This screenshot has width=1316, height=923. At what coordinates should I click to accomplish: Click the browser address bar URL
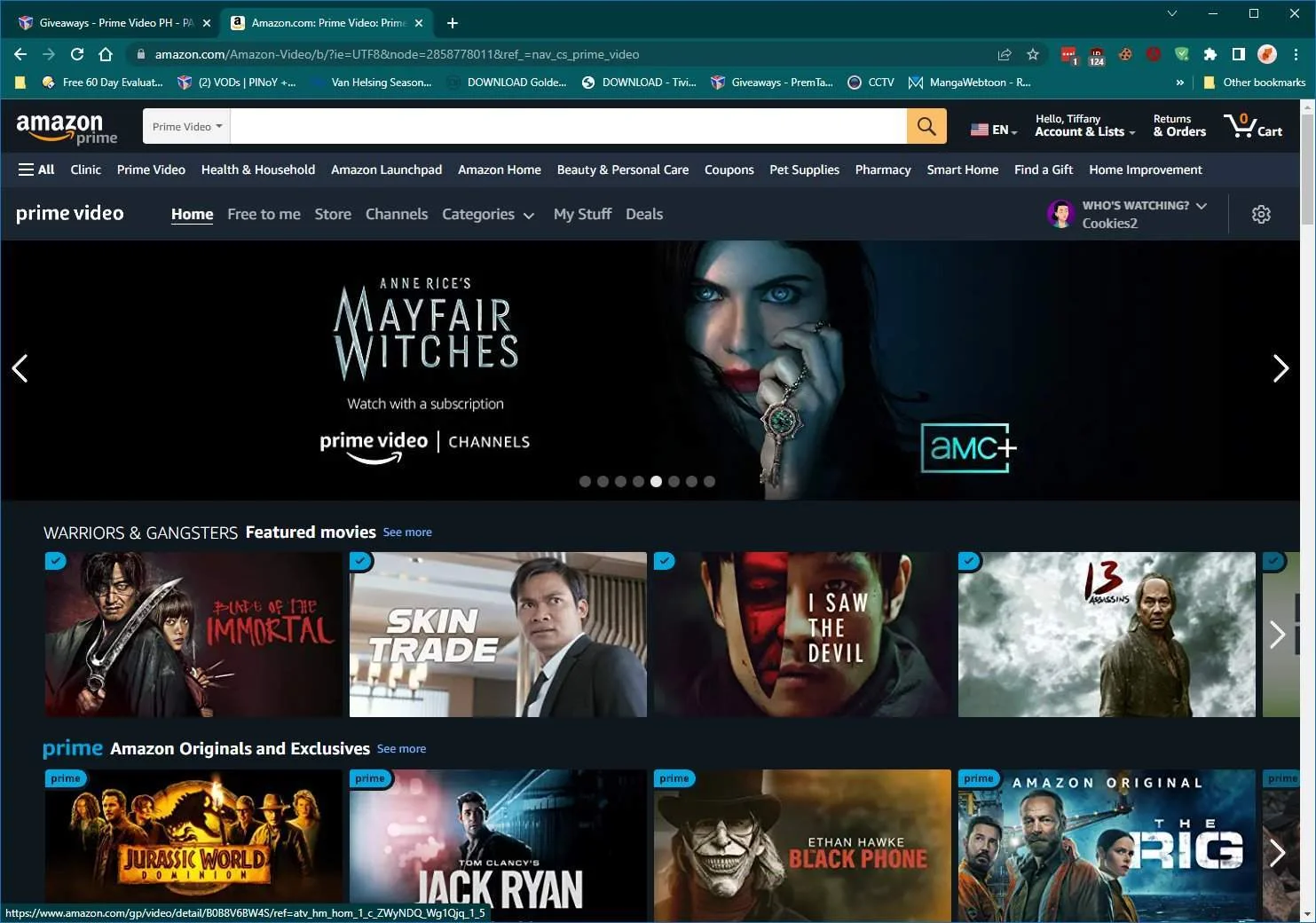397,54
